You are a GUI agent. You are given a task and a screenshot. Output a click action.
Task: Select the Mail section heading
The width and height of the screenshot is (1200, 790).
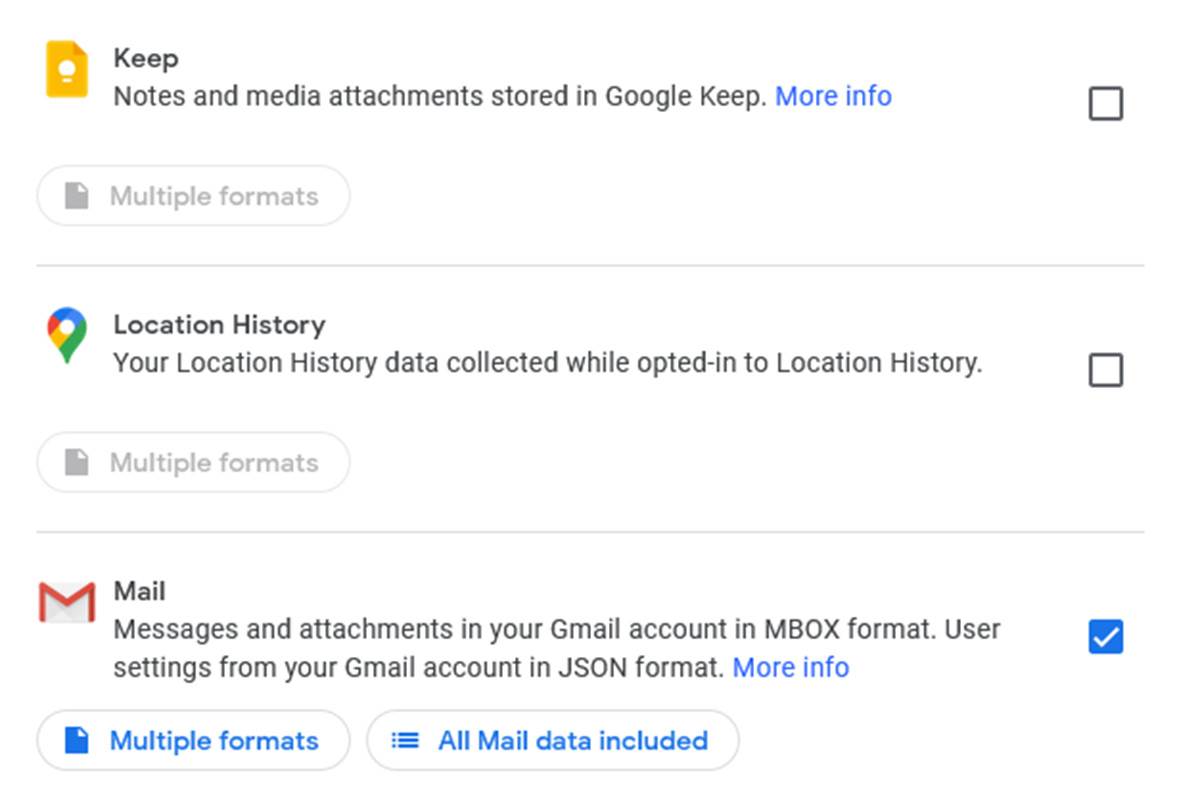tap(138, 590)
